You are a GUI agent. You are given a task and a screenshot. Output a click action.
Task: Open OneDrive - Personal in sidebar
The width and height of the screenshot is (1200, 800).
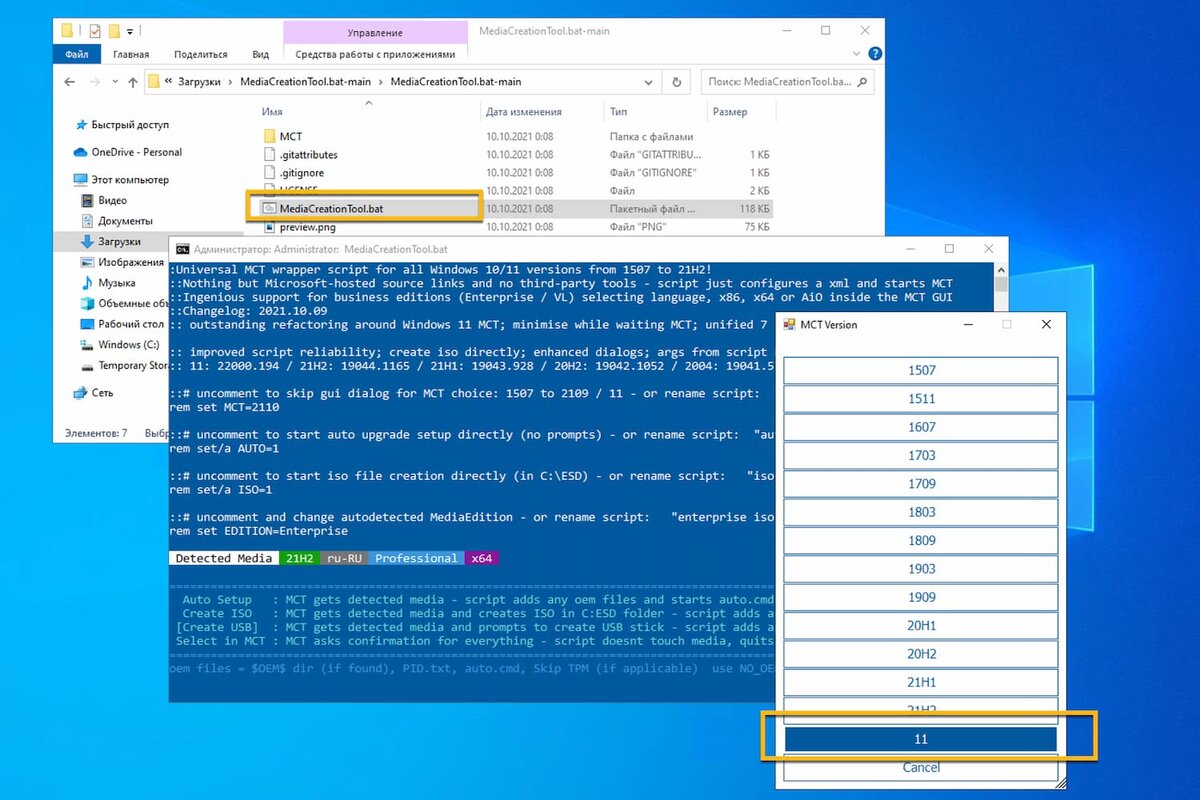coord(137,152)
